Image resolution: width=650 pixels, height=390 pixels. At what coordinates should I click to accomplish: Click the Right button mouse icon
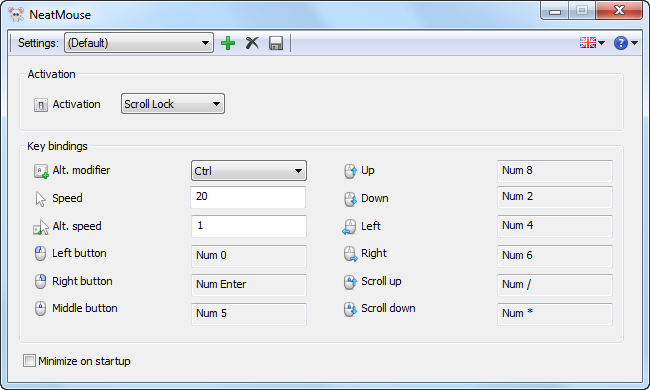click(40, 281)
